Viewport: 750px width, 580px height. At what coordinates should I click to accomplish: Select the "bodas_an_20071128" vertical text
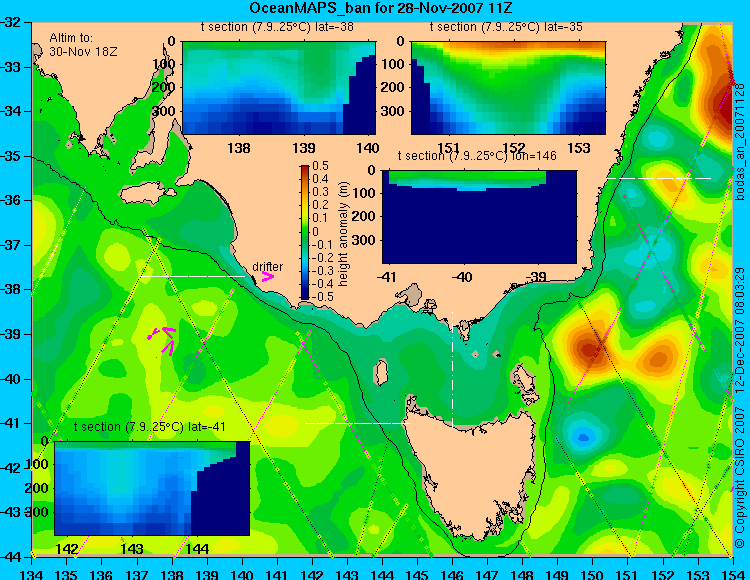(x=739, y=142)
